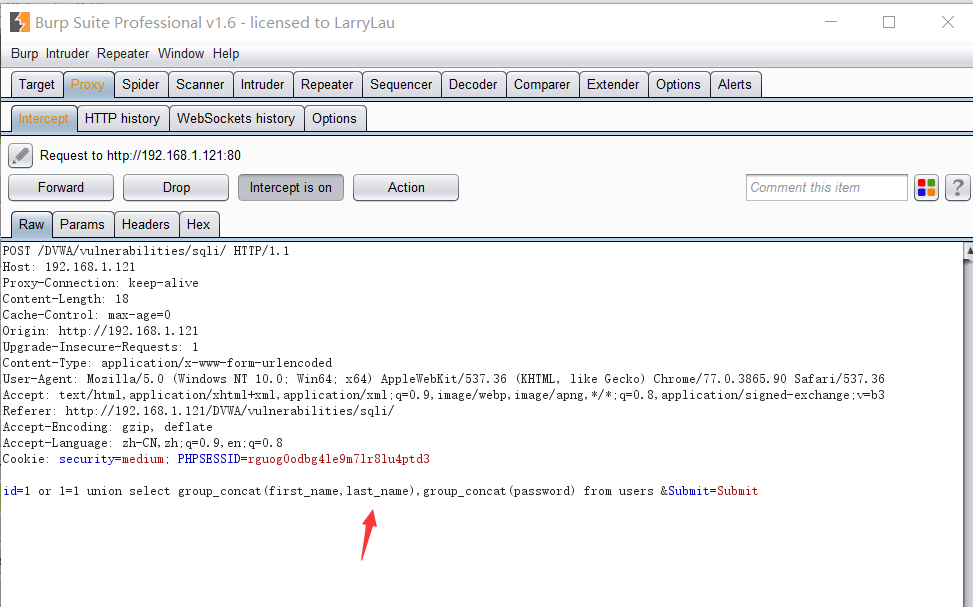Switch to the Intruder main tab

(x=262, y=84)
